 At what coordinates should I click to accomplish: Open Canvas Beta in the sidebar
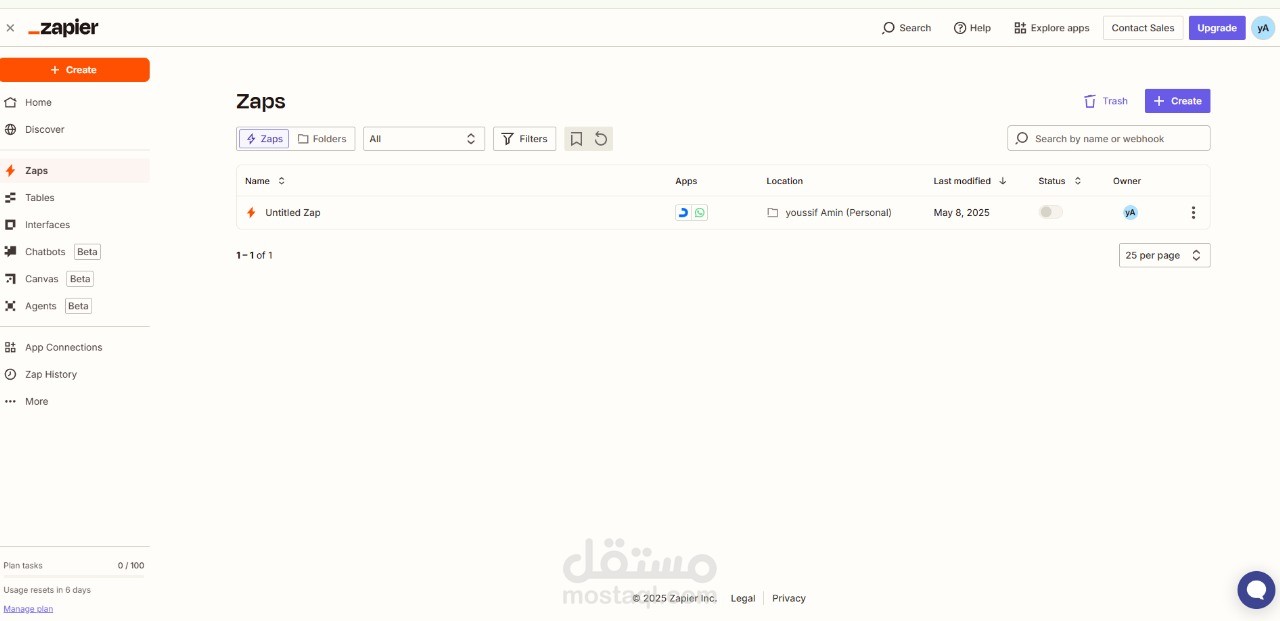point(75,278)
